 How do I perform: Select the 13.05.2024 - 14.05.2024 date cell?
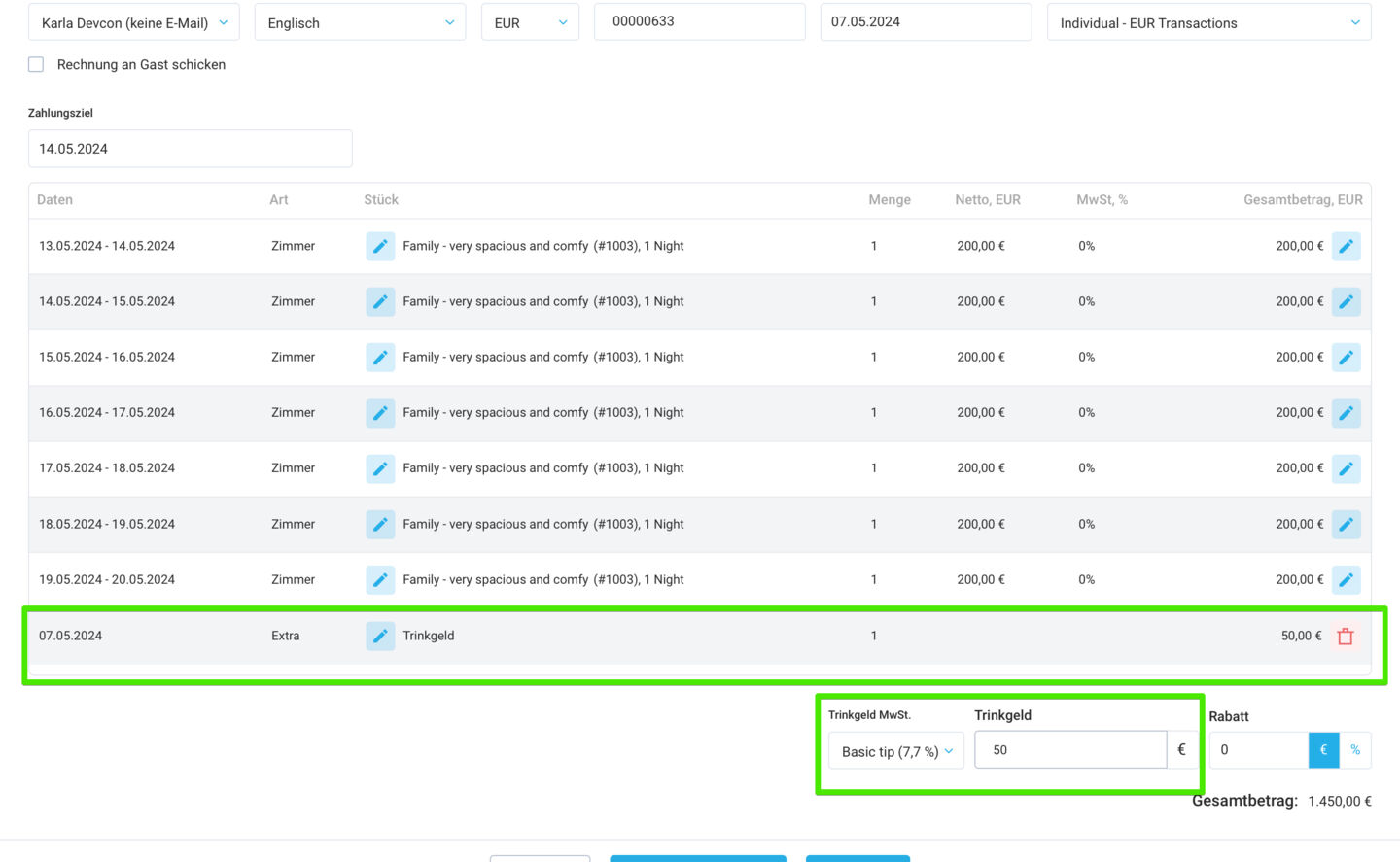(107, 246)
